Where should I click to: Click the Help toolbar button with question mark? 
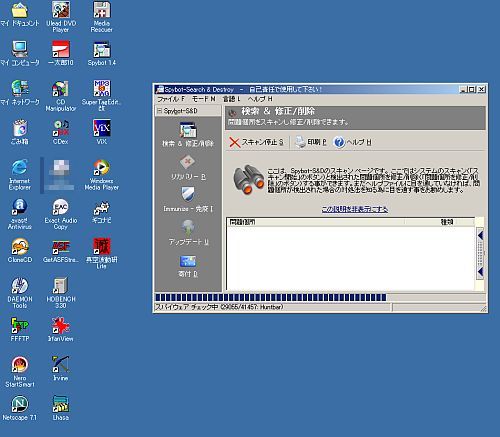point(353,142)
